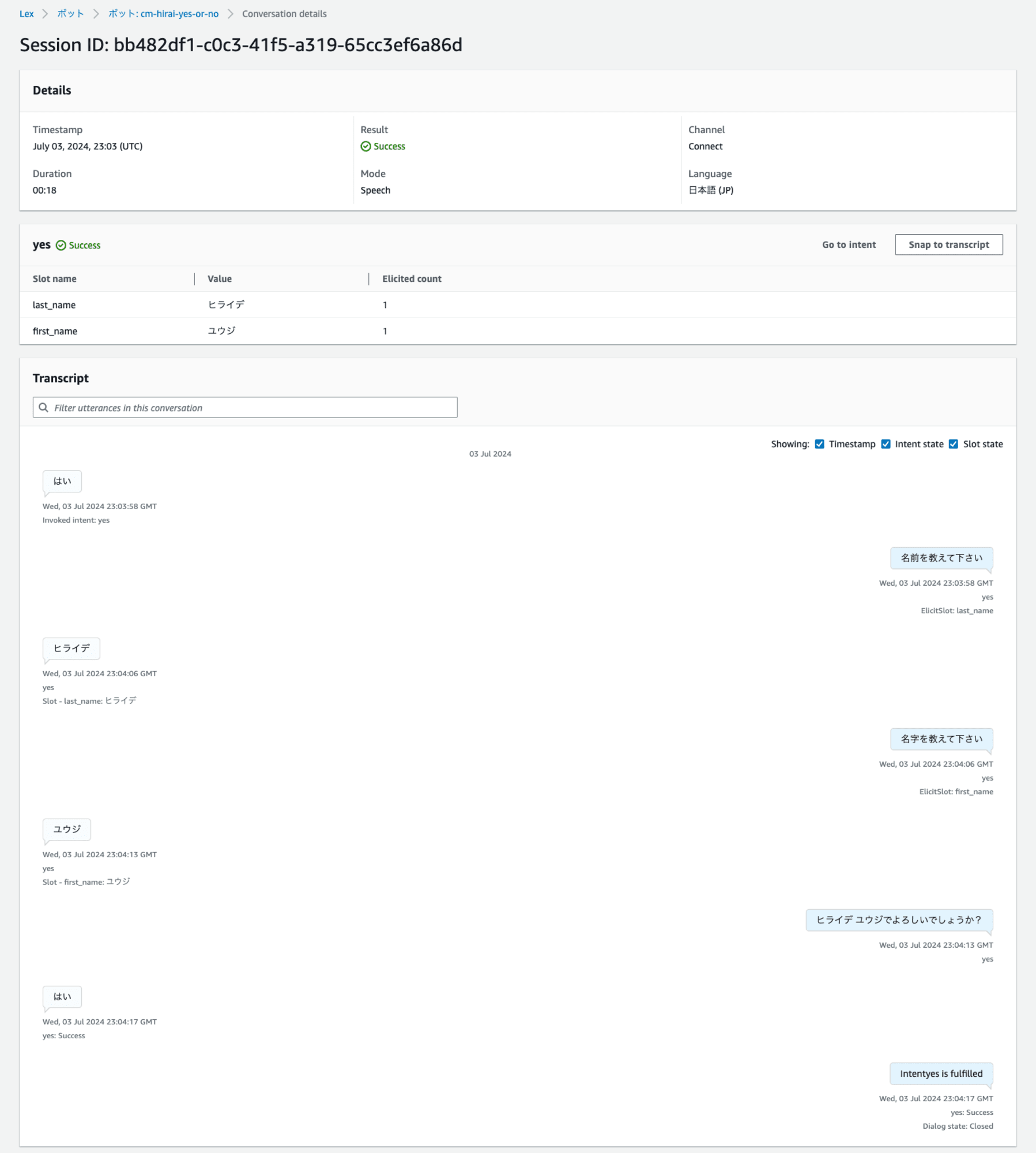
Task: Focus the Filter utterances search field
Action: click(245, 408)
